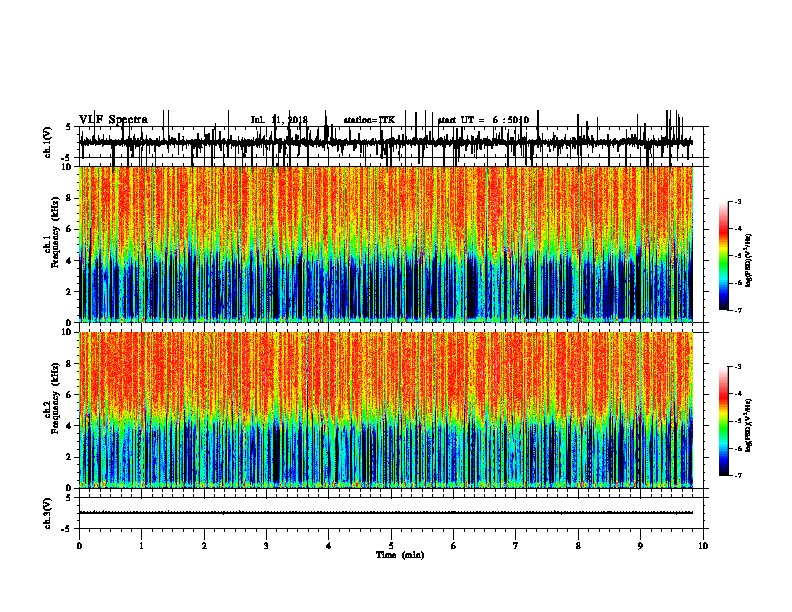Click the "start UT = 6:50:0" header text
Viewport: 792px width, 612px height.
[483, 120]
